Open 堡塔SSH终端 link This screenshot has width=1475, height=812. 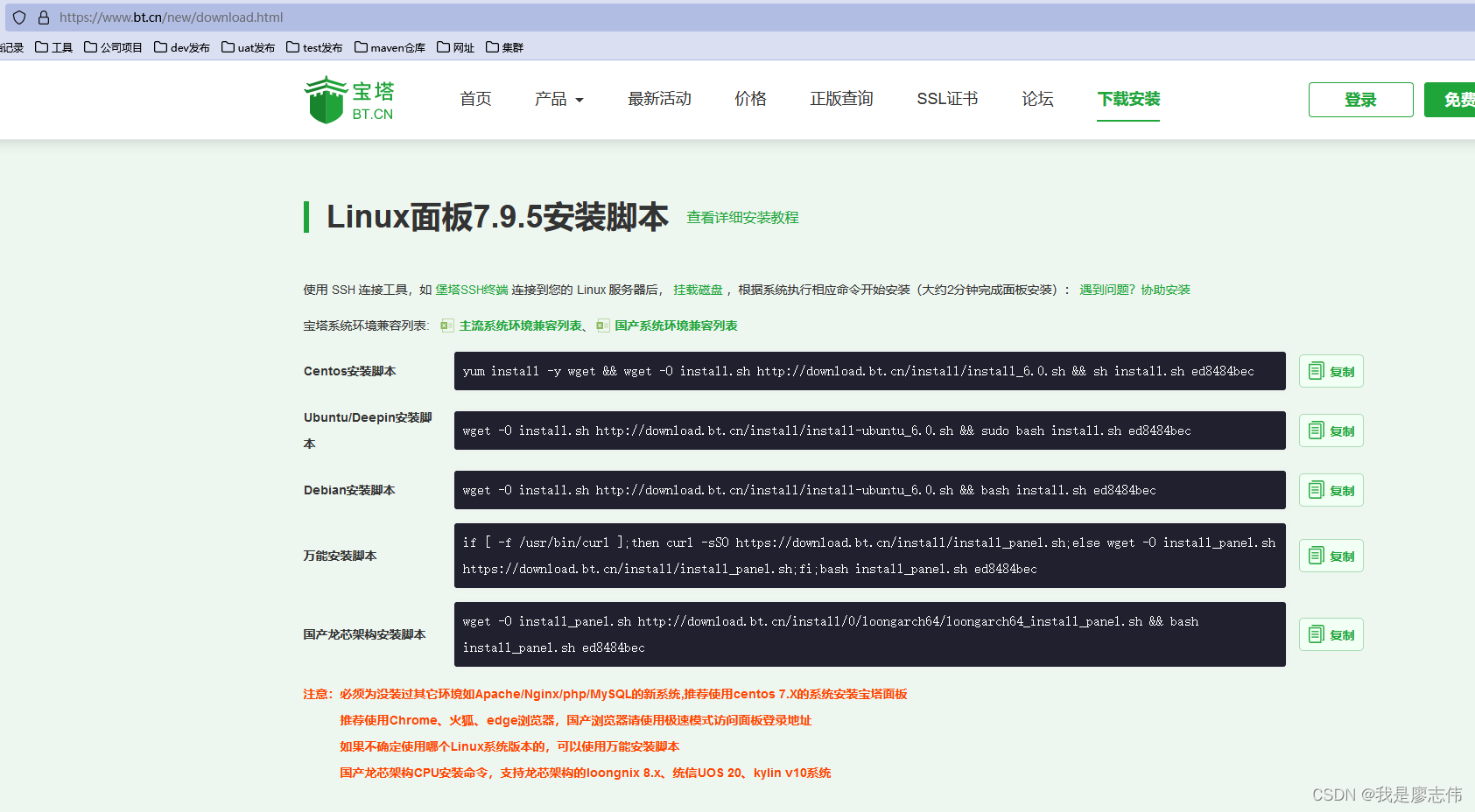pos(472,290)
